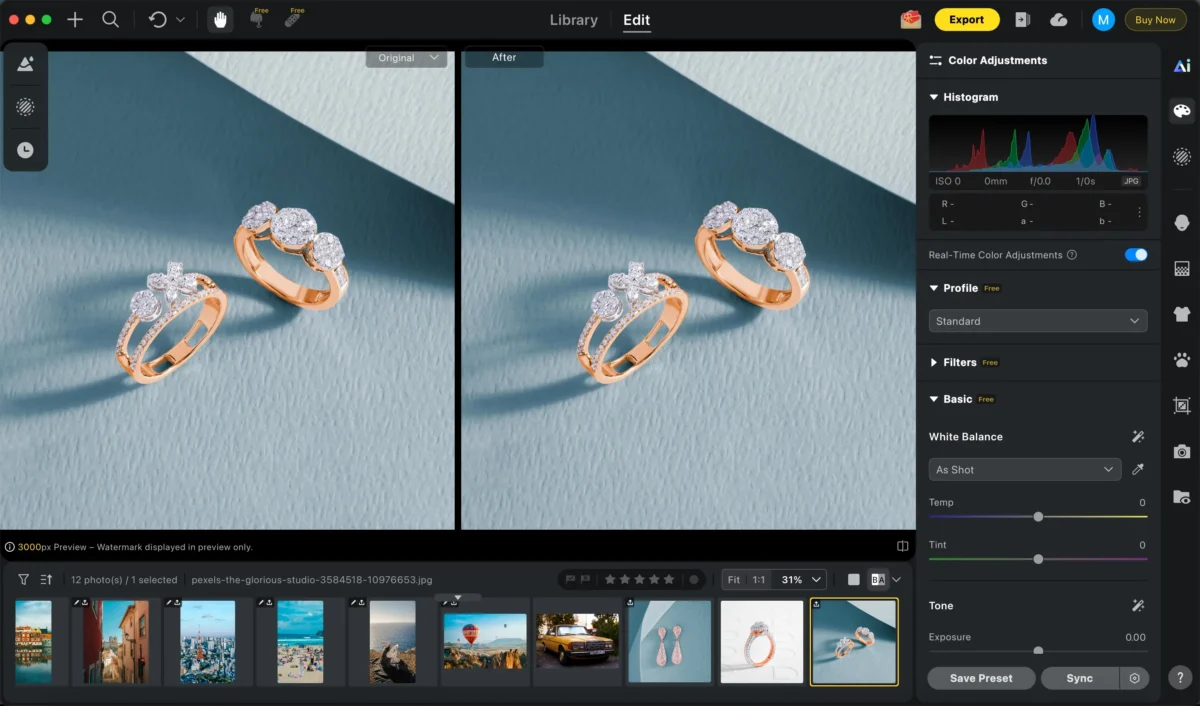1200x706 pixels.
Task: Open the As Shot white balance dropdown
Action: coord(1024,469)
